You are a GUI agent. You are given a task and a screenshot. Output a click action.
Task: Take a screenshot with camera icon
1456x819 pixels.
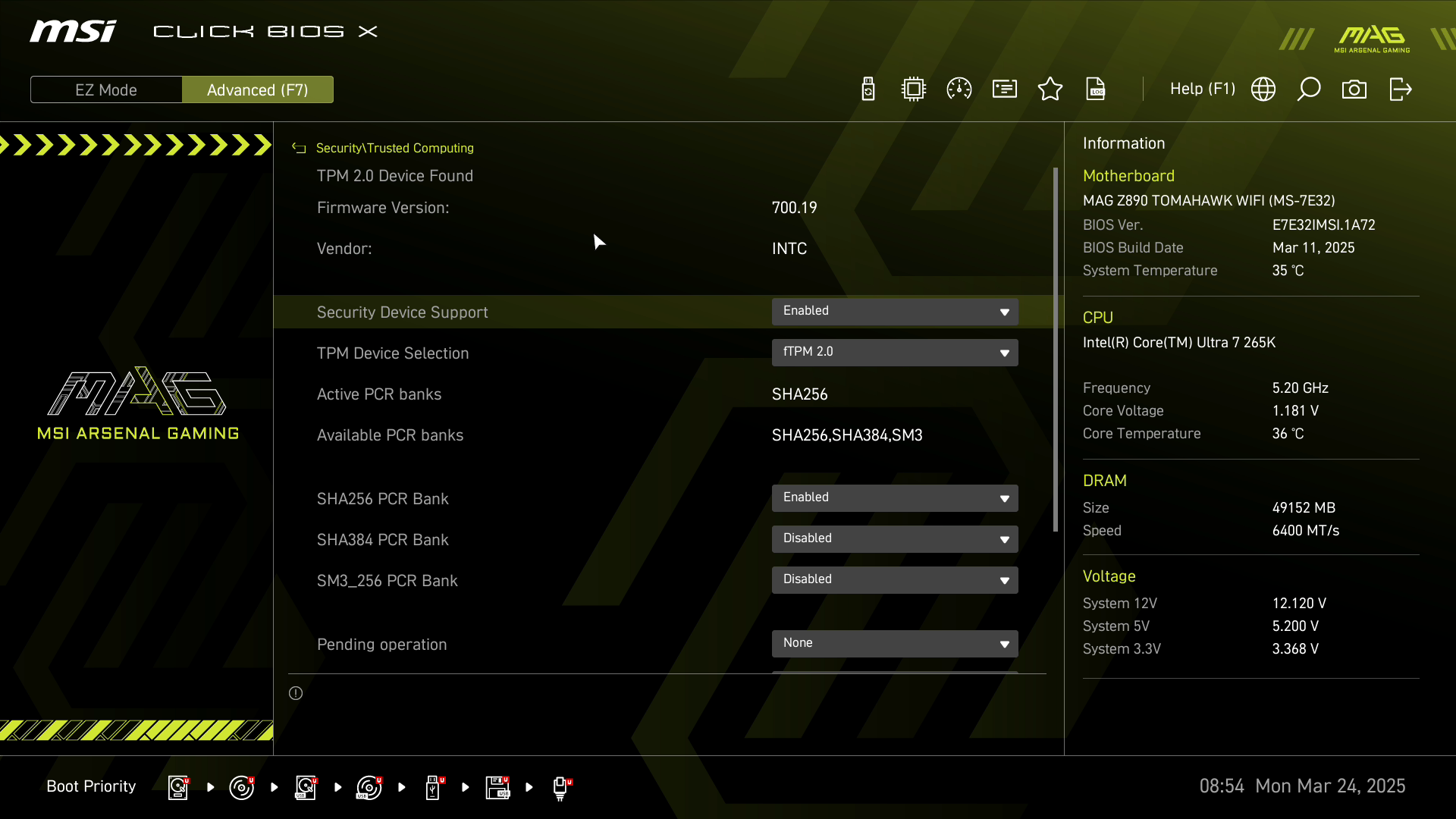(1354, 89)
